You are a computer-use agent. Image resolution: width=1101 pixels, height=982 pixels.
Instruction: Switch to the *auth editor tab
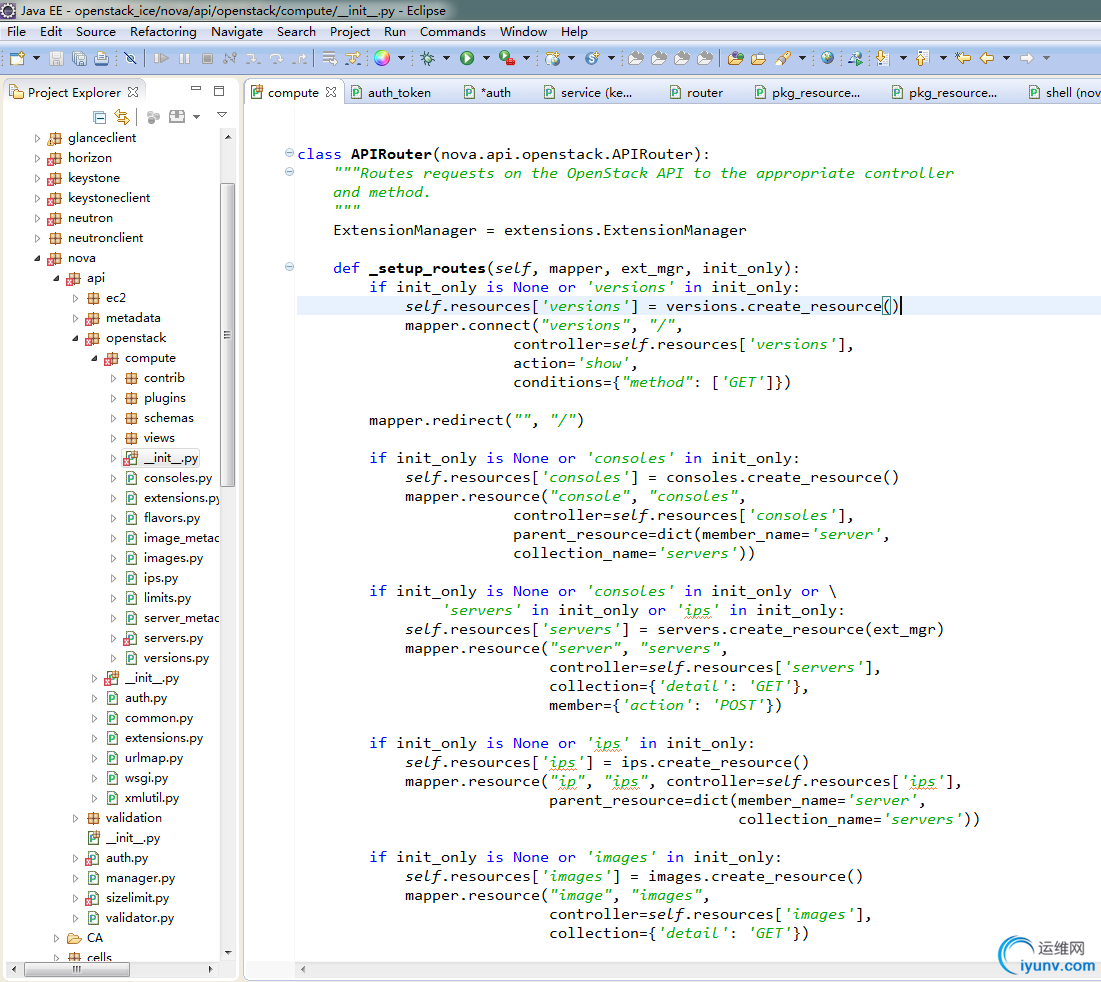(495, 93)
